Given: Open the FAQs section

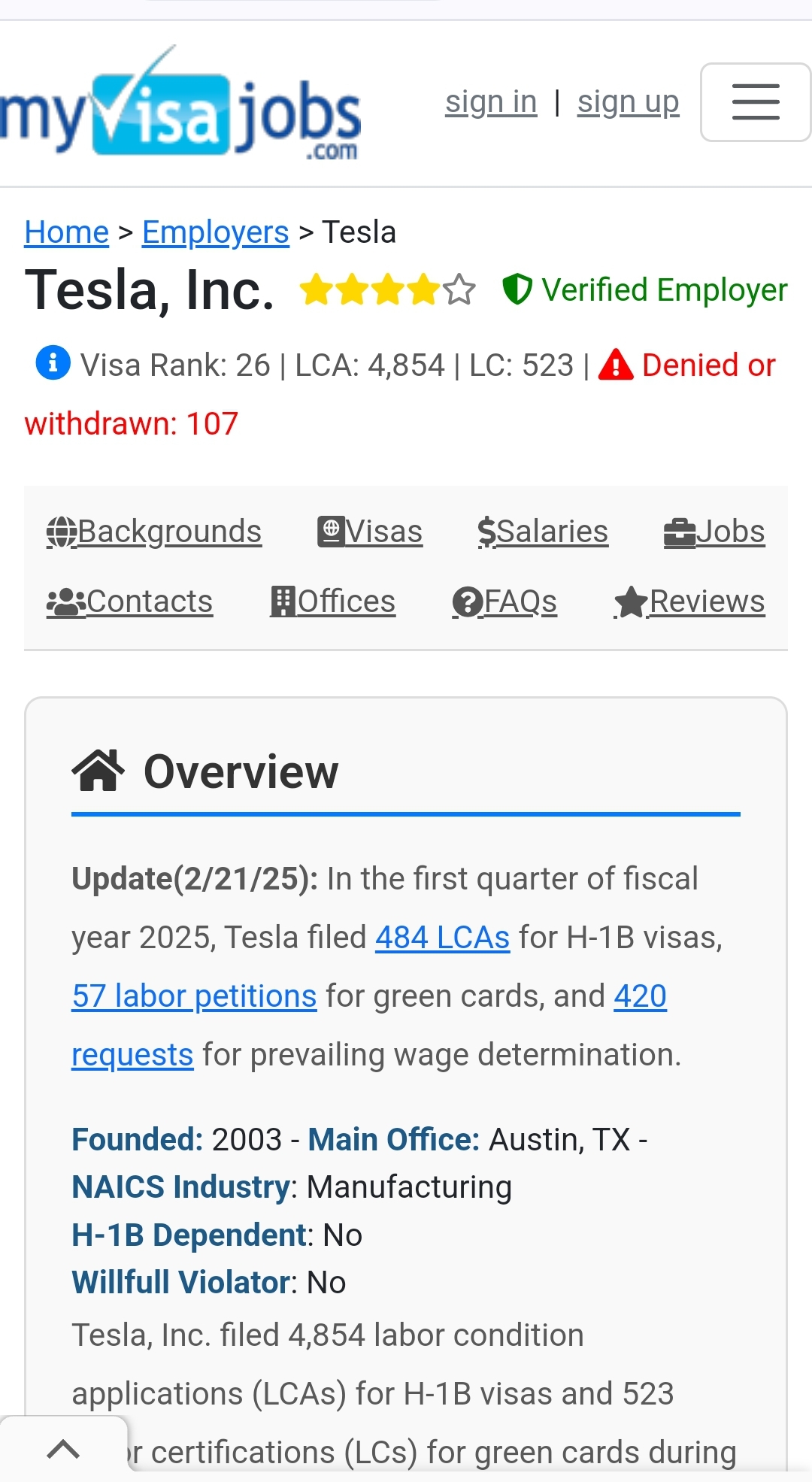Looking at the screenshot, I should (x=504, y=602).
